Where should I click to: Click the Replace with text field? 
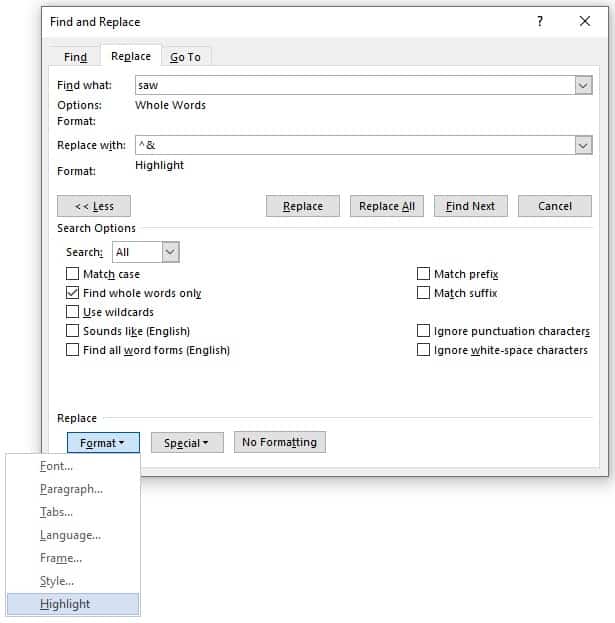tap(355, 145)
